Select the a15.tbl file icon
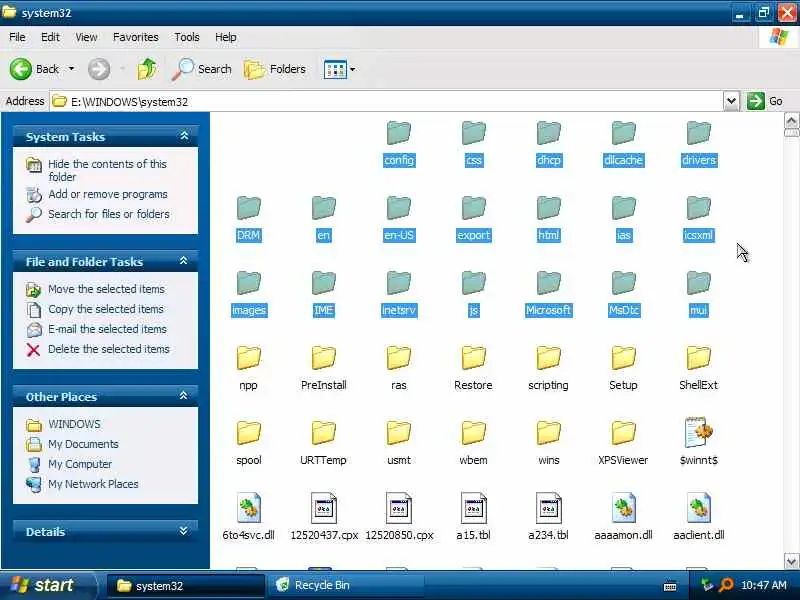Viewport: 800px width, 600px height. 473,508
